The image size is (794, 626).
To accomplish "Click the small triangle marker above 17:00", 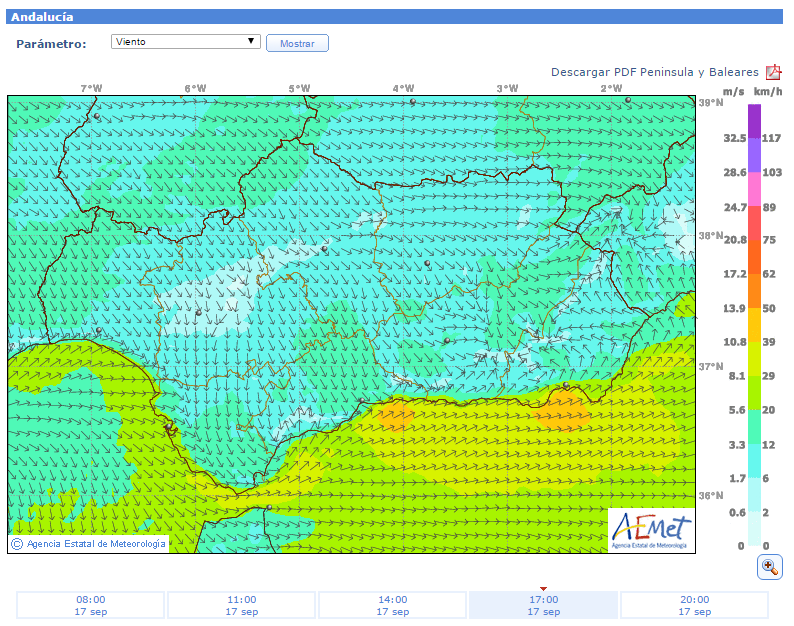I will pos(543,588).
